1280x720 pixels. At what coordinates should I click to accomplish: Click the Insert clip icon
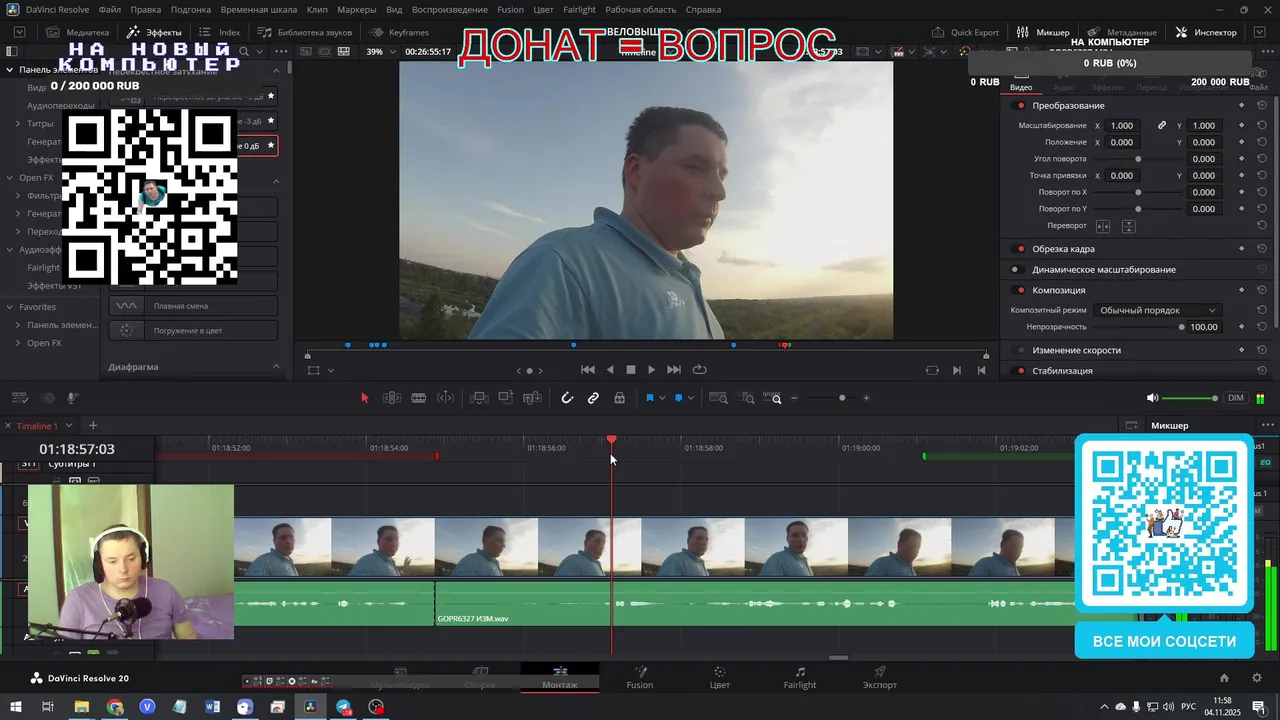[x=479, y=398]
